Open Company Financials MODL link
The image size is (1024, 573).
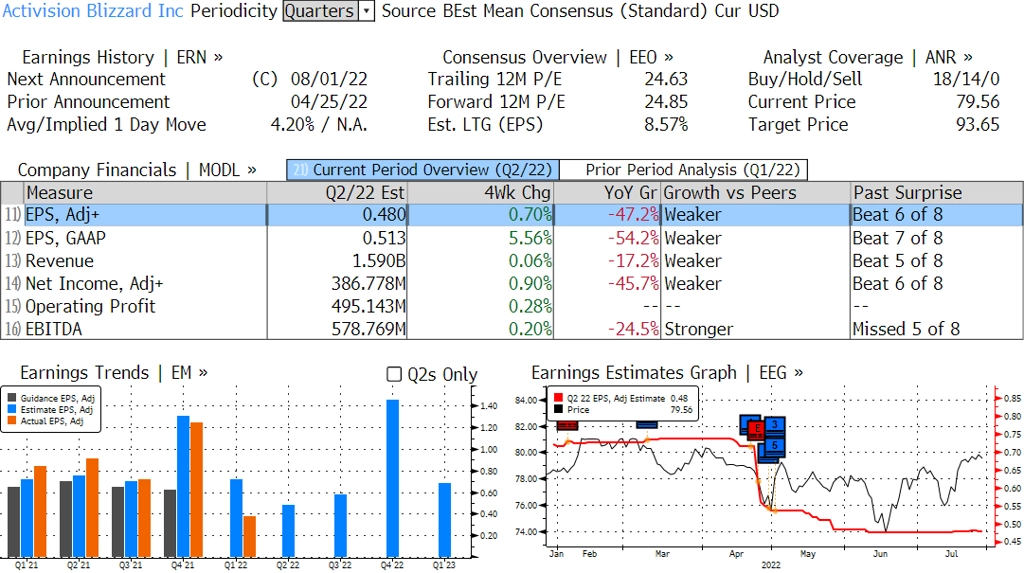pos(137,170)
